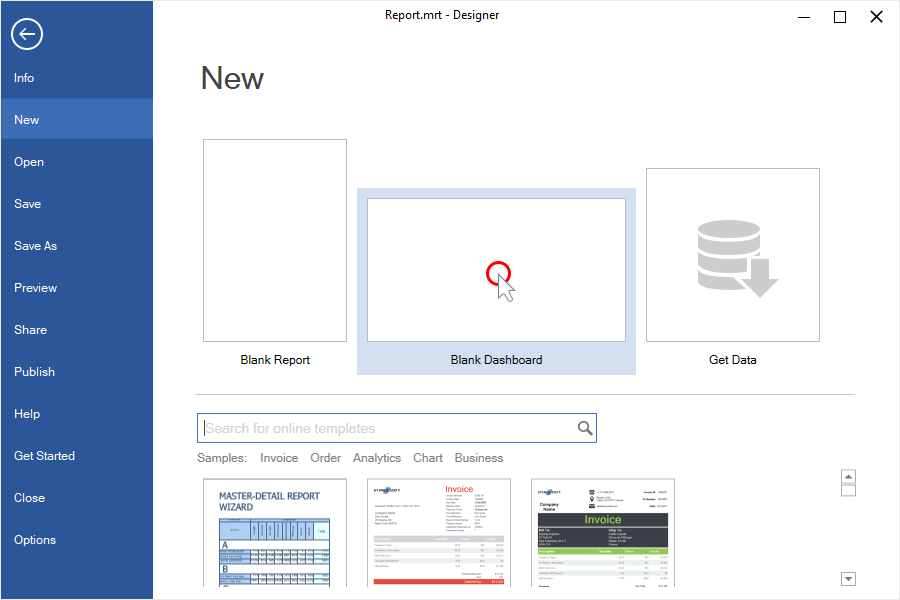Click the back arrow circle icon
The height and width of the screenshot is (600, 900).
point(27,34)
